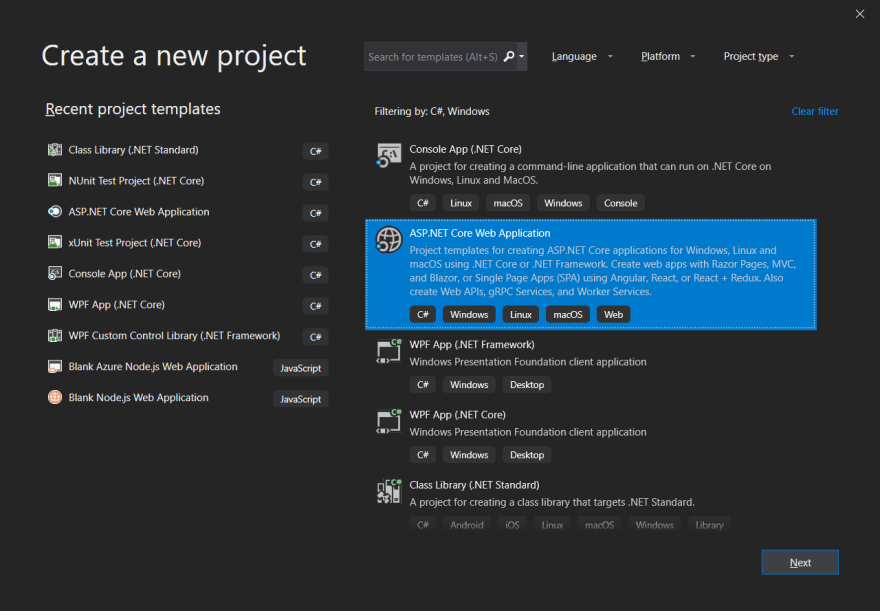
Task: Click the ASP.NET Core Web Application globe icon
Action: pos(388,240)
